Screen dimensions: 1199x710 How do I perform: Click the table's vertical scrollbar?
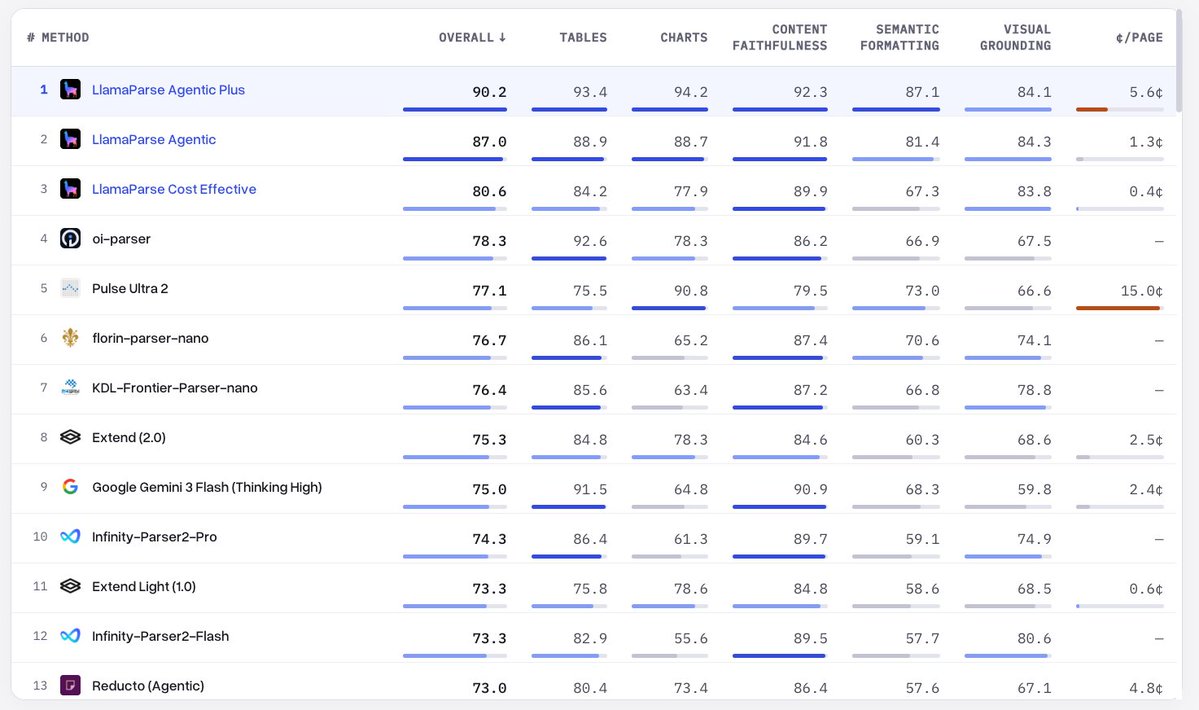(1180, 63)
